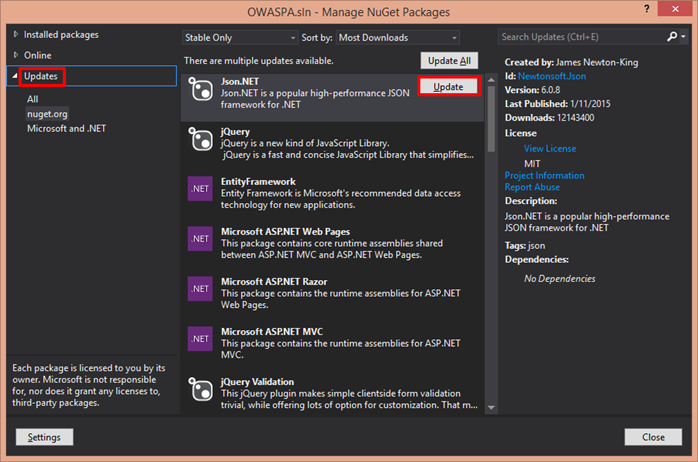Open the Newtonsoft.Json Id link
The height and width of the screenshot is (462, 698).
point(552,76)
